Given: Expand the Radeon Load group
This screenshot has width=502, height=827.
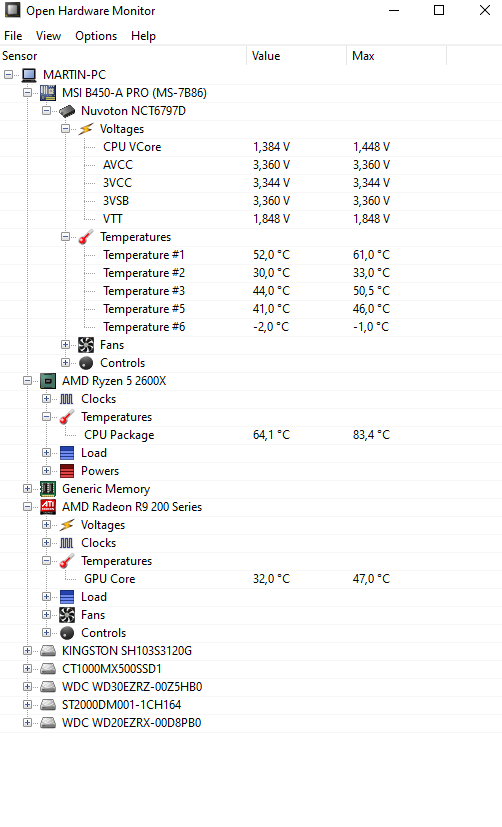Looking at the screenshot, I should 46,597.
